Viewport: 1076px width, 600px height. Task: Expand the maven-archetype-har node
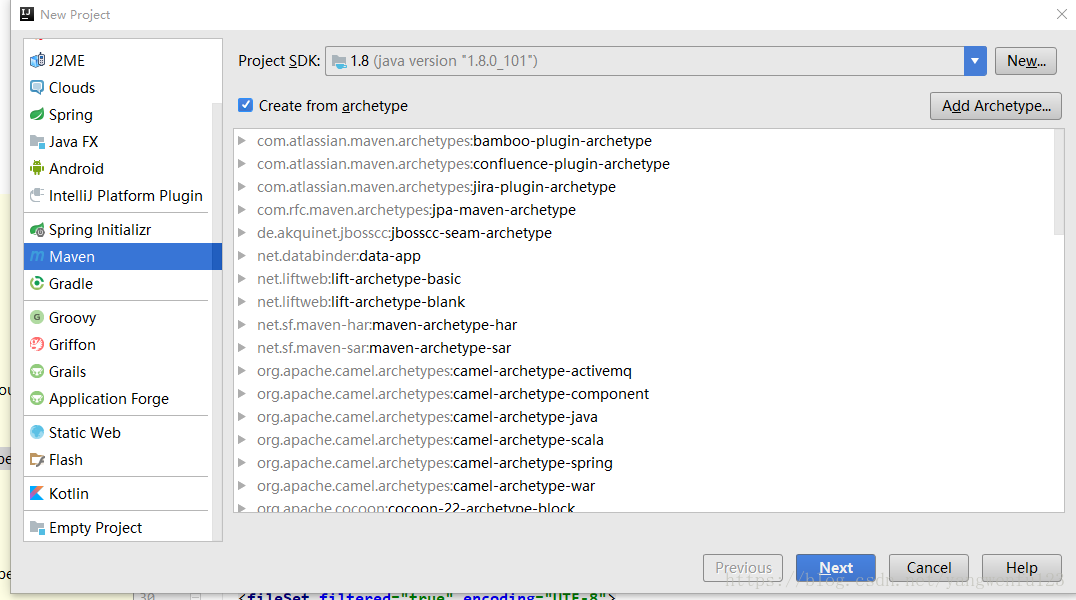pyautogui.click(x=242, y=325)
